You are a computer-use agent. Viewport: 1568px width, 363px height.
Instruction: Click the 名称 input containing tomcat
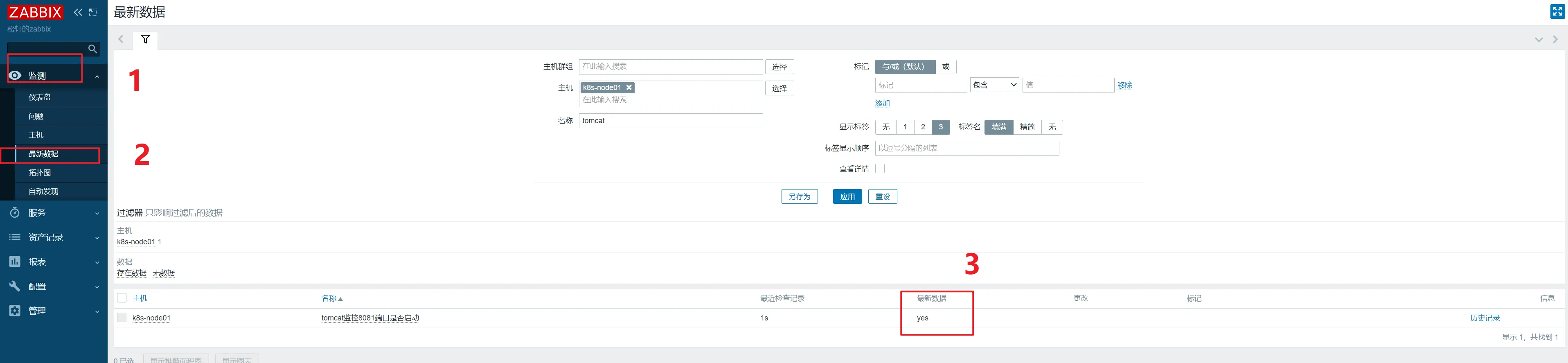[x=670, y=121]
